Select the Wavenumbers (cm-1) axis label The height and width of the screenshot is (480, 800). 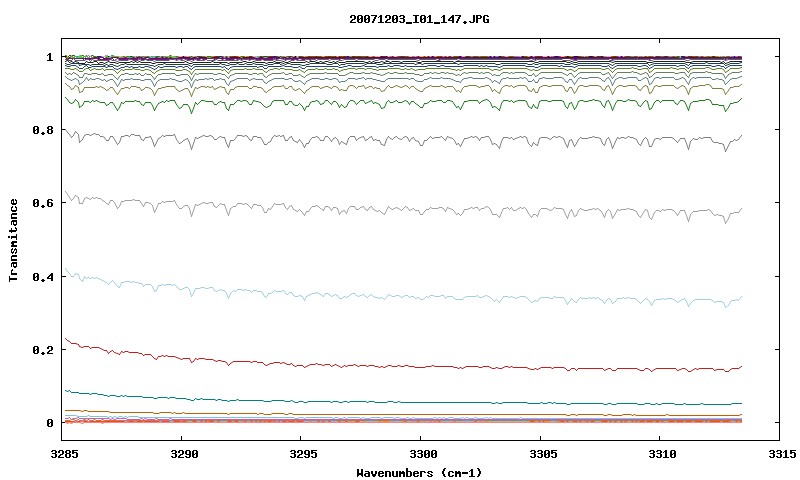click(x=419, y=473)
